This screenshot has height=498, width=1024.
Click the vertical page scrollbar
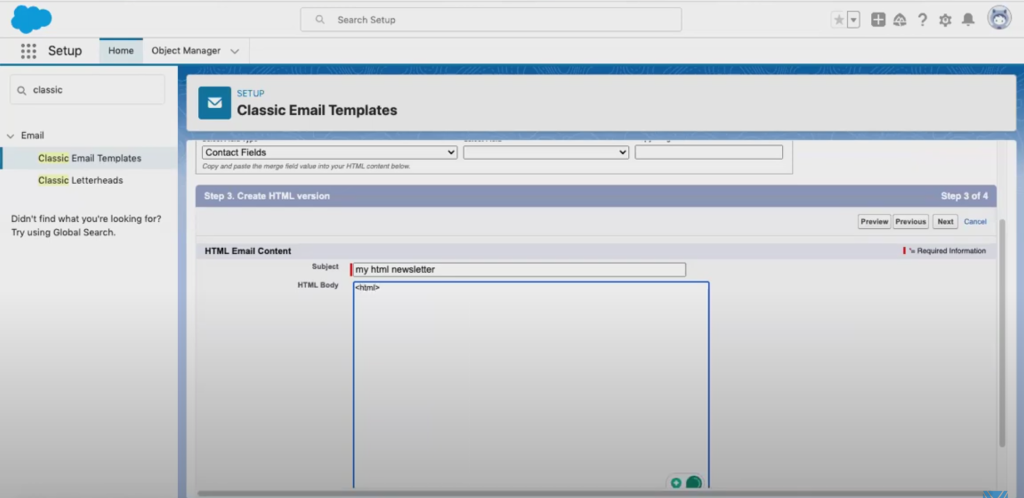coord(1002,333)
